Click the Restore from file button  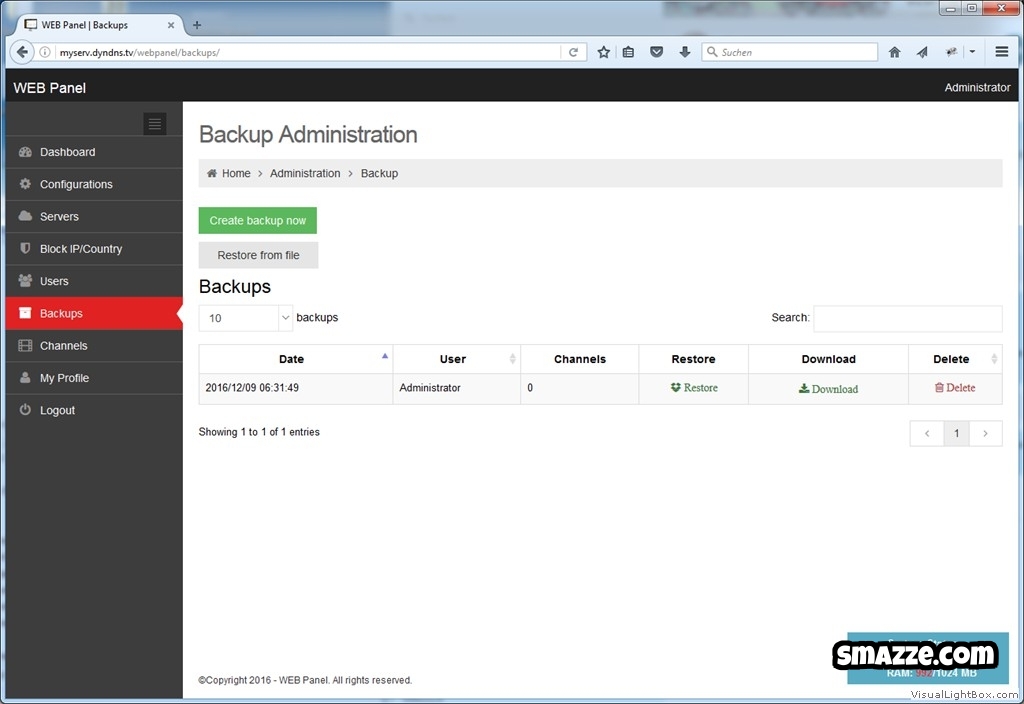pos(258,255)
